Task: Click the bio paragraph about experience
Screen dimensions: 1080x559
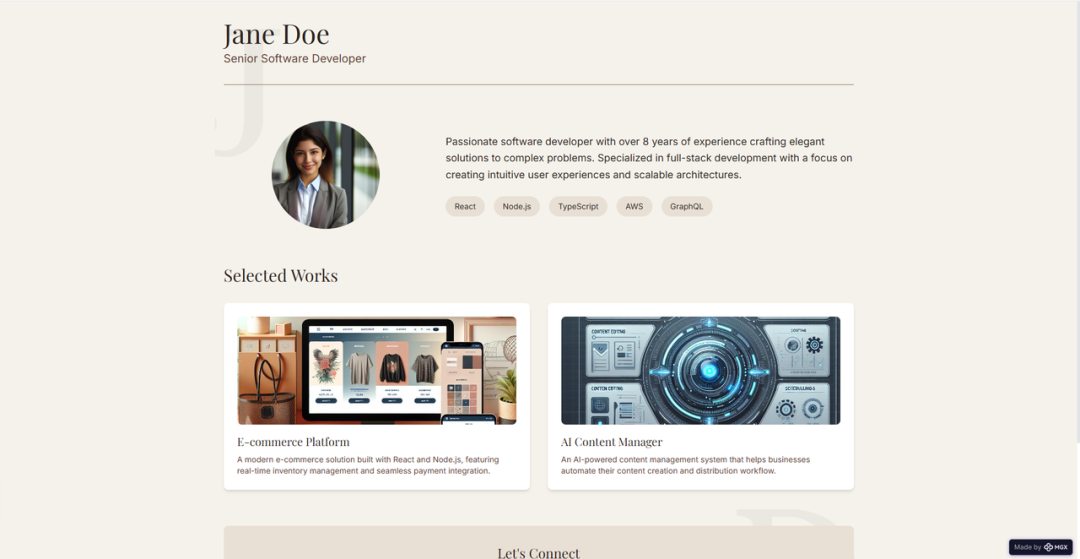Action: point(649,158)
